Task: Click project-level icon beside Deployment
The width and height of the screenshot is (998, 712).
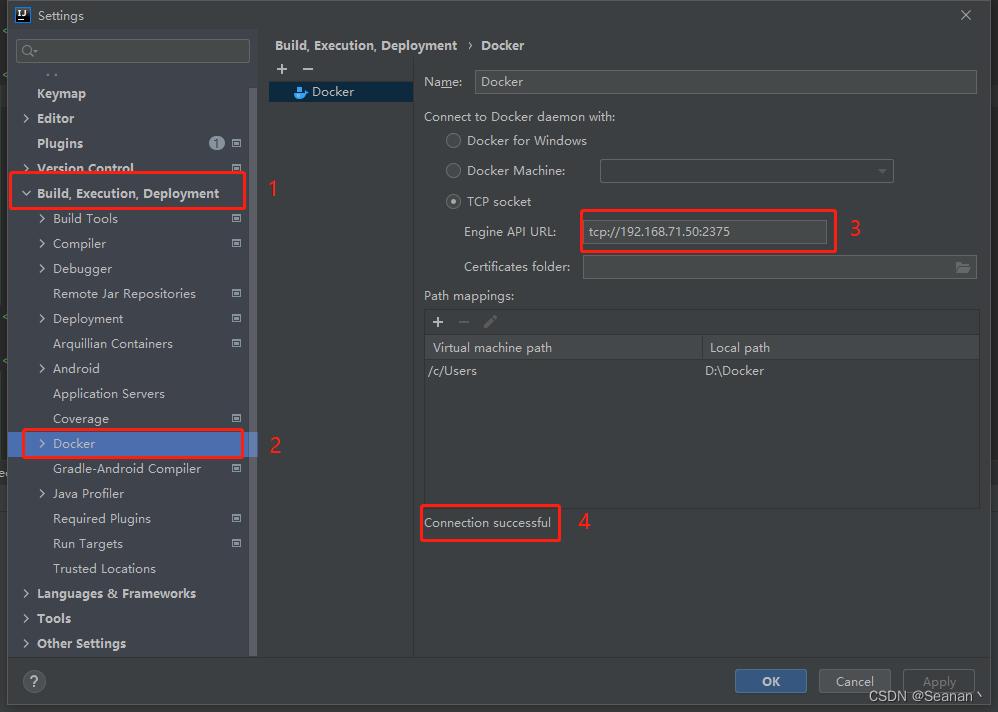Action: tap(237, 318)
